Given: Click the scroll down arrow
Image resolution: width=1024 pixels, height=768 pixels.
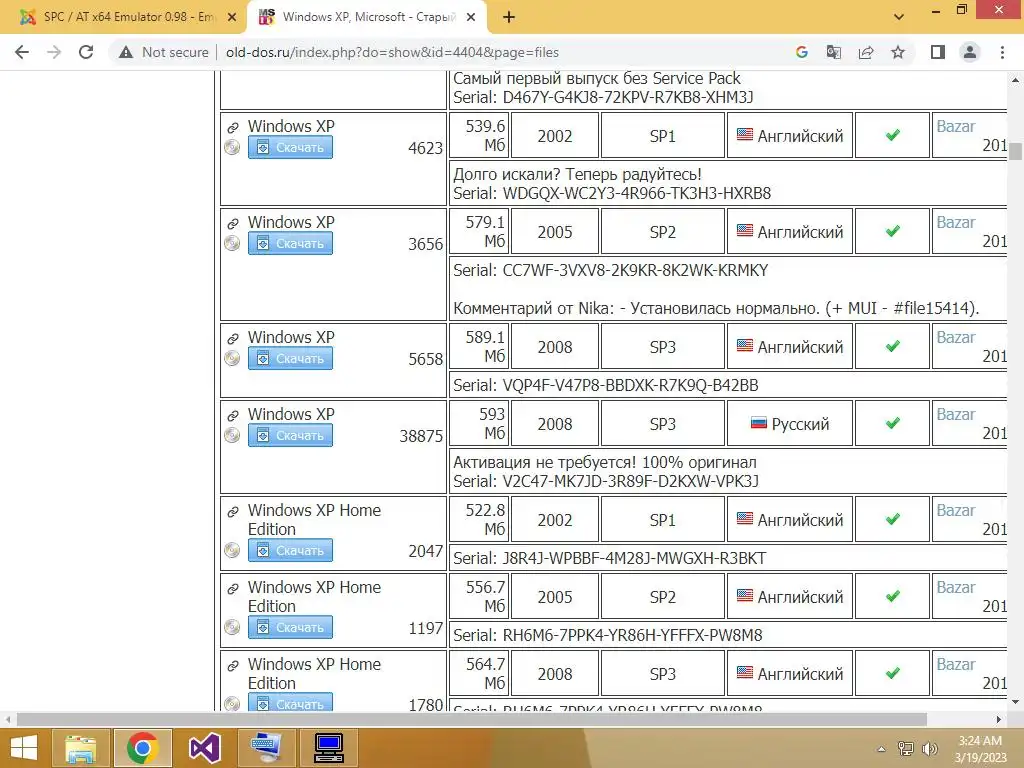Looking at the screenshot, I should click(x=1015, y=702).
